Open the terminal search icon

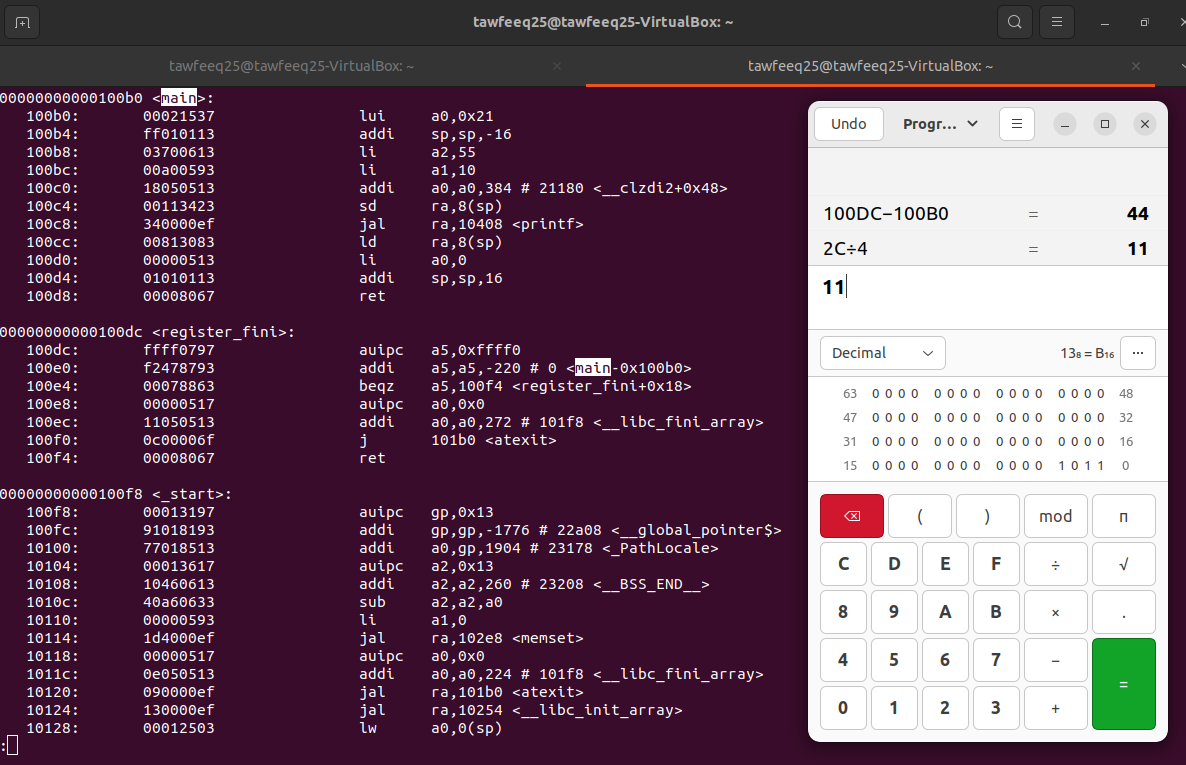click(1014, 21)
